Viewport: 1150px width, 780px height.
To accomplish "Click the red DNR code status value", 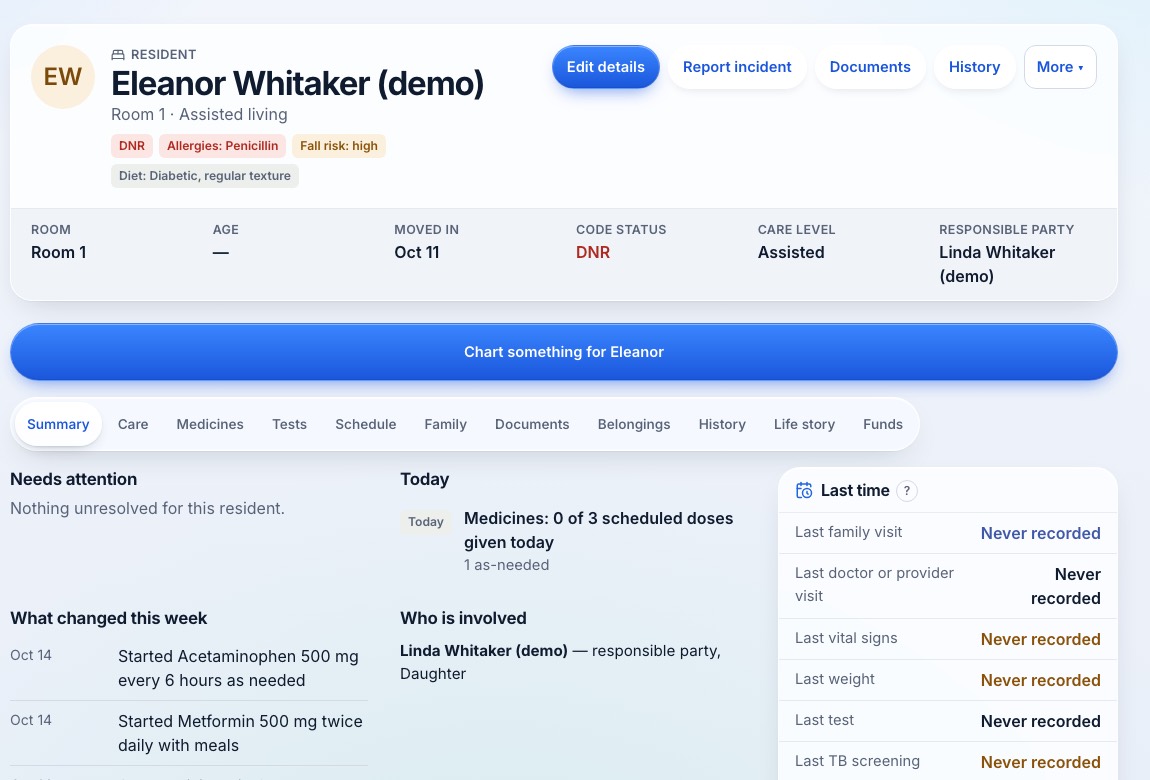I will point(593,252).
